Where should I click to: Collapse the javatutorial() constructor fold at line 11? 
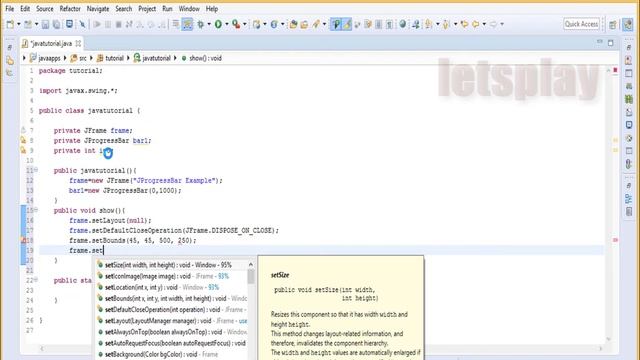pyautogui.click(x=36, y=170)
